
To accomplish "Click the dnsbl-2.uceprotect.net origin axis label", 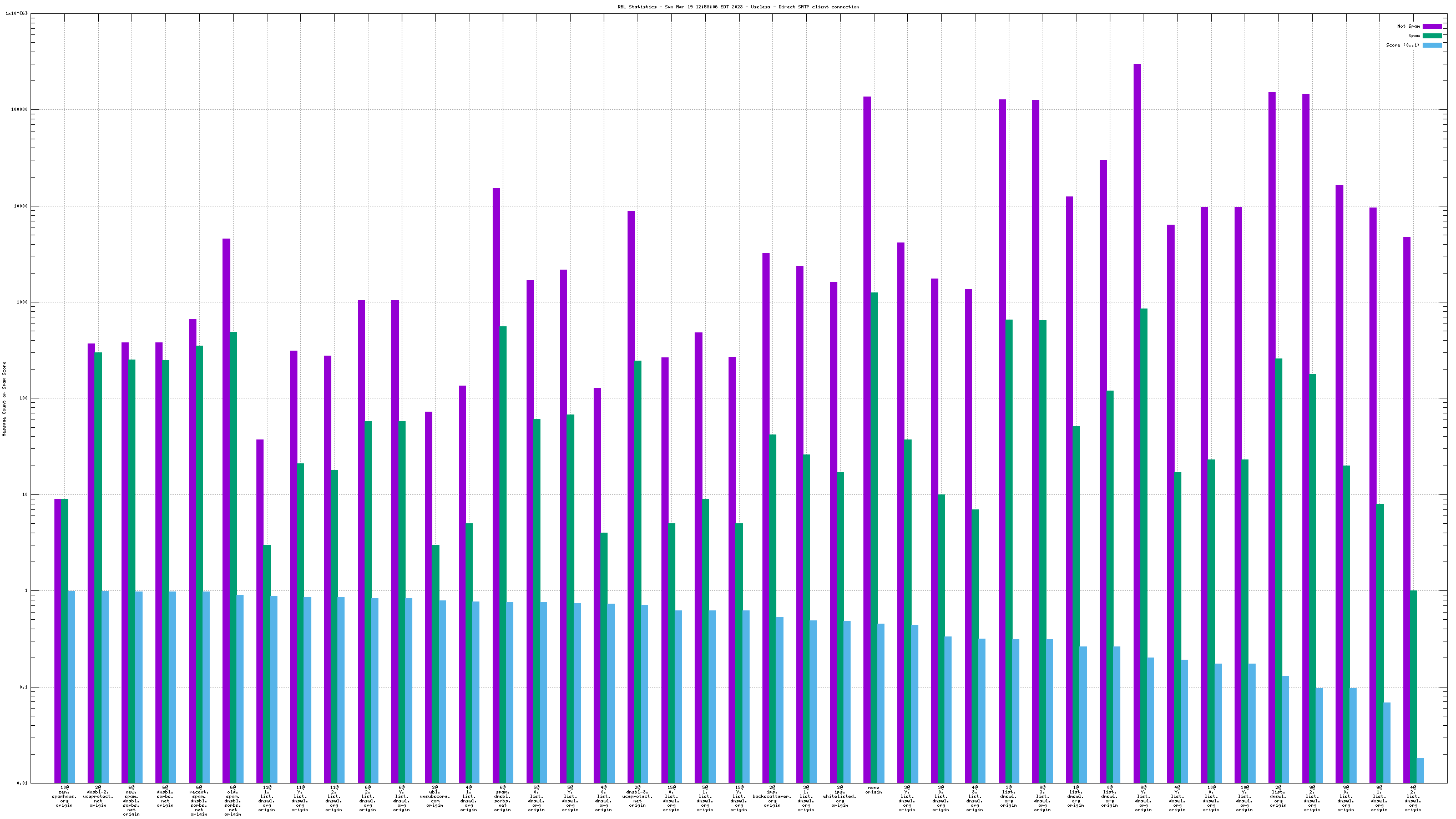I will click(98, 796).
